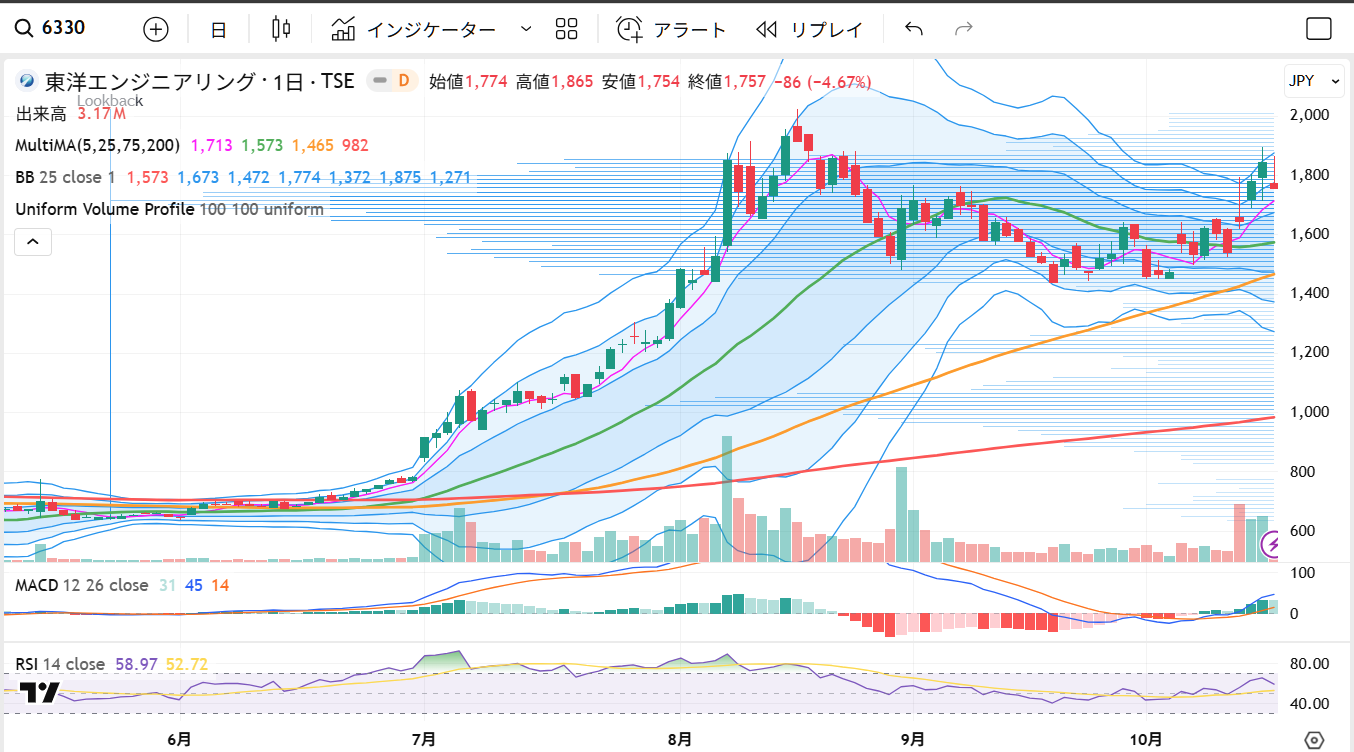The width and height of the screenshot is (1354, 752).
Task: Click the add symbol plus icon
Action: click(156, 29)
